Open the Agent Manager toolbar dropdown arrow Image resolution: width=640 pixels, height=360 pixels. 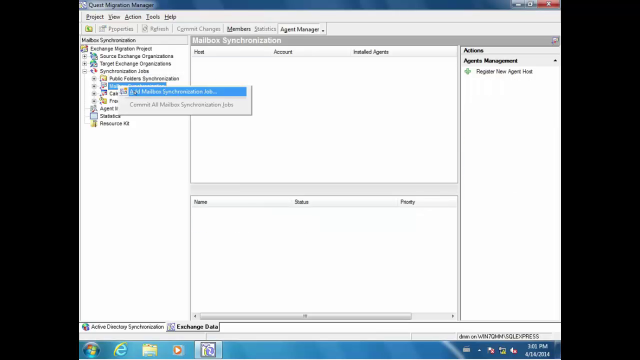323,30
